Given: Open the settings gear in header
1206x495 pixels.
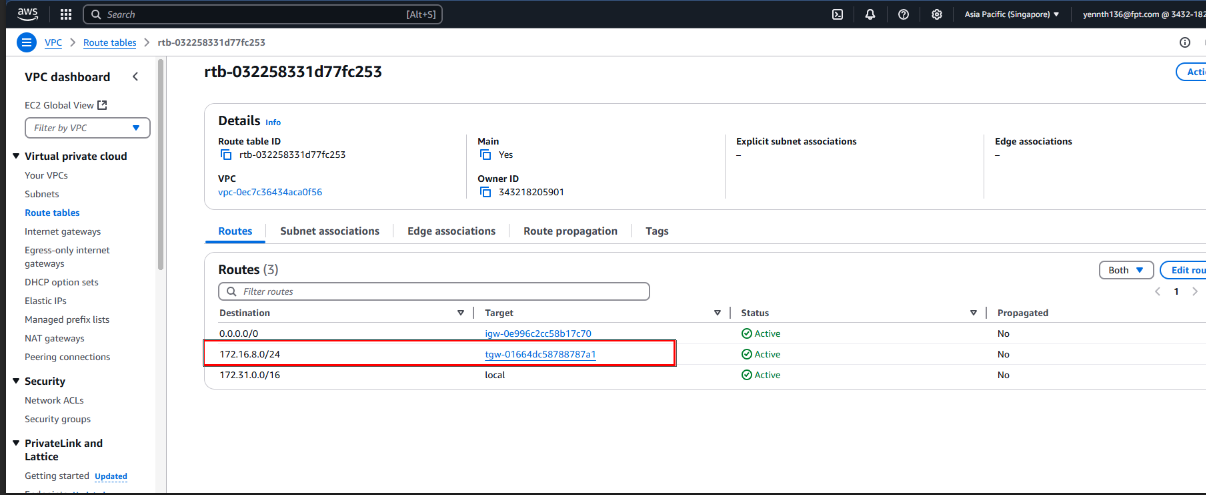Looking at the screenshot, I should coord(936,15).
